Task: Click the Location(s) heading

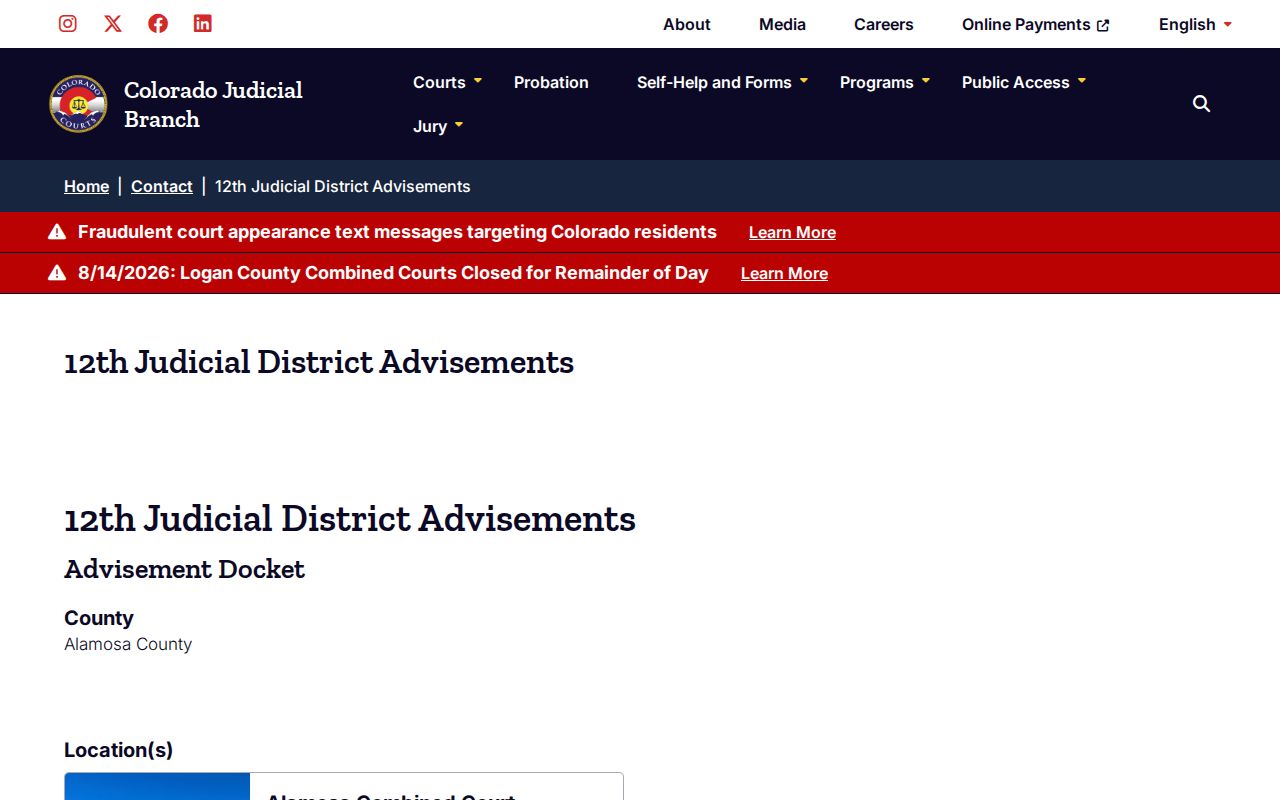Action: pos(119,750)
